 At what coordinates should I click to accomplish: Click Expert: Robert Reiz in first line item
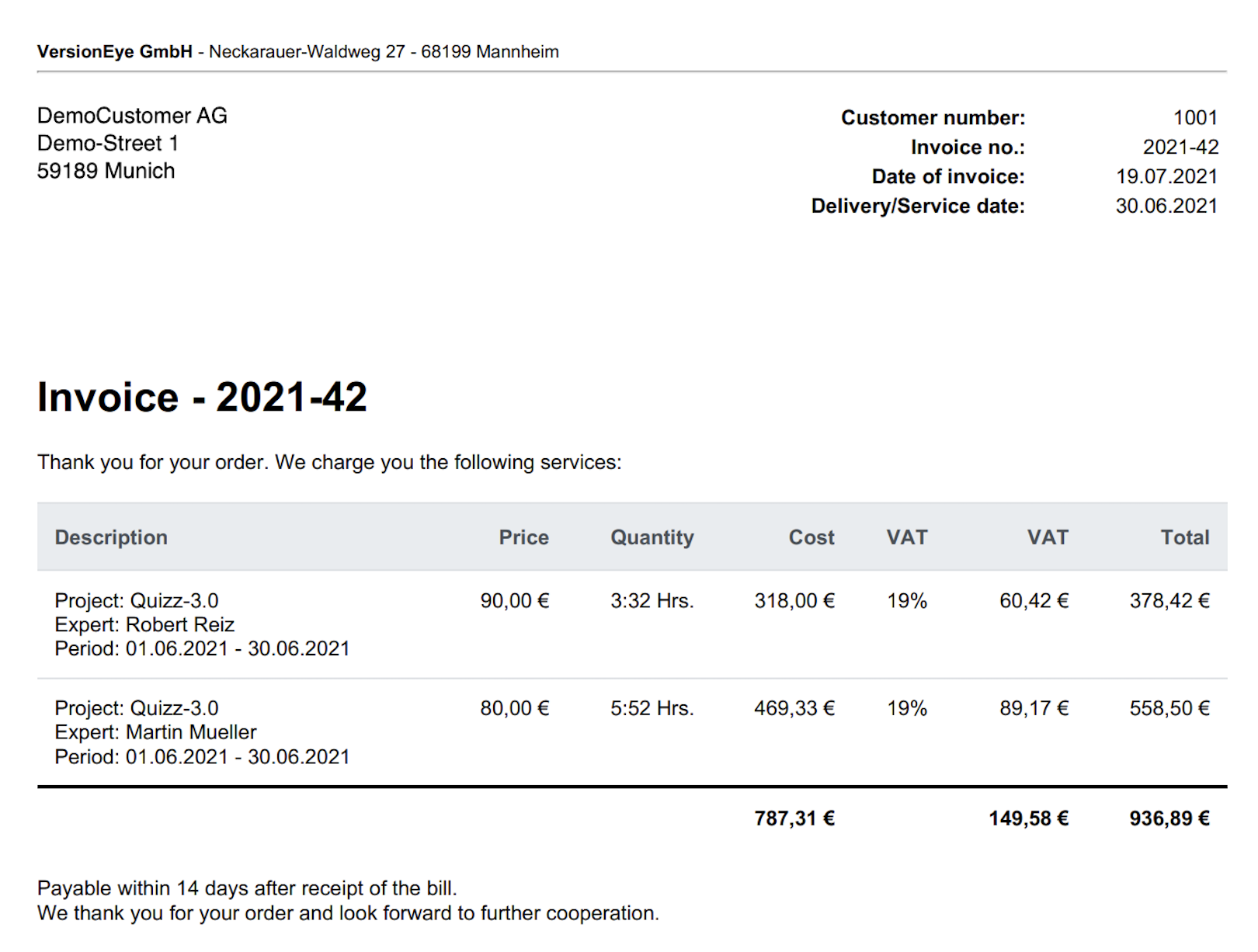point(145,624)
